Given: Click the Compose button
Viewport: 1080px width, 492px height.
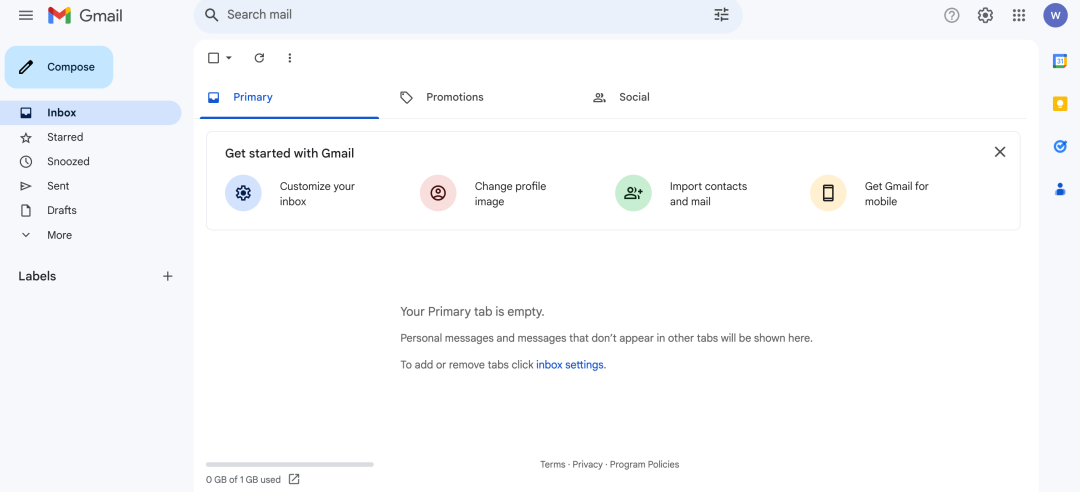Looking at the screenshot, I should click(x=59, y=67).
